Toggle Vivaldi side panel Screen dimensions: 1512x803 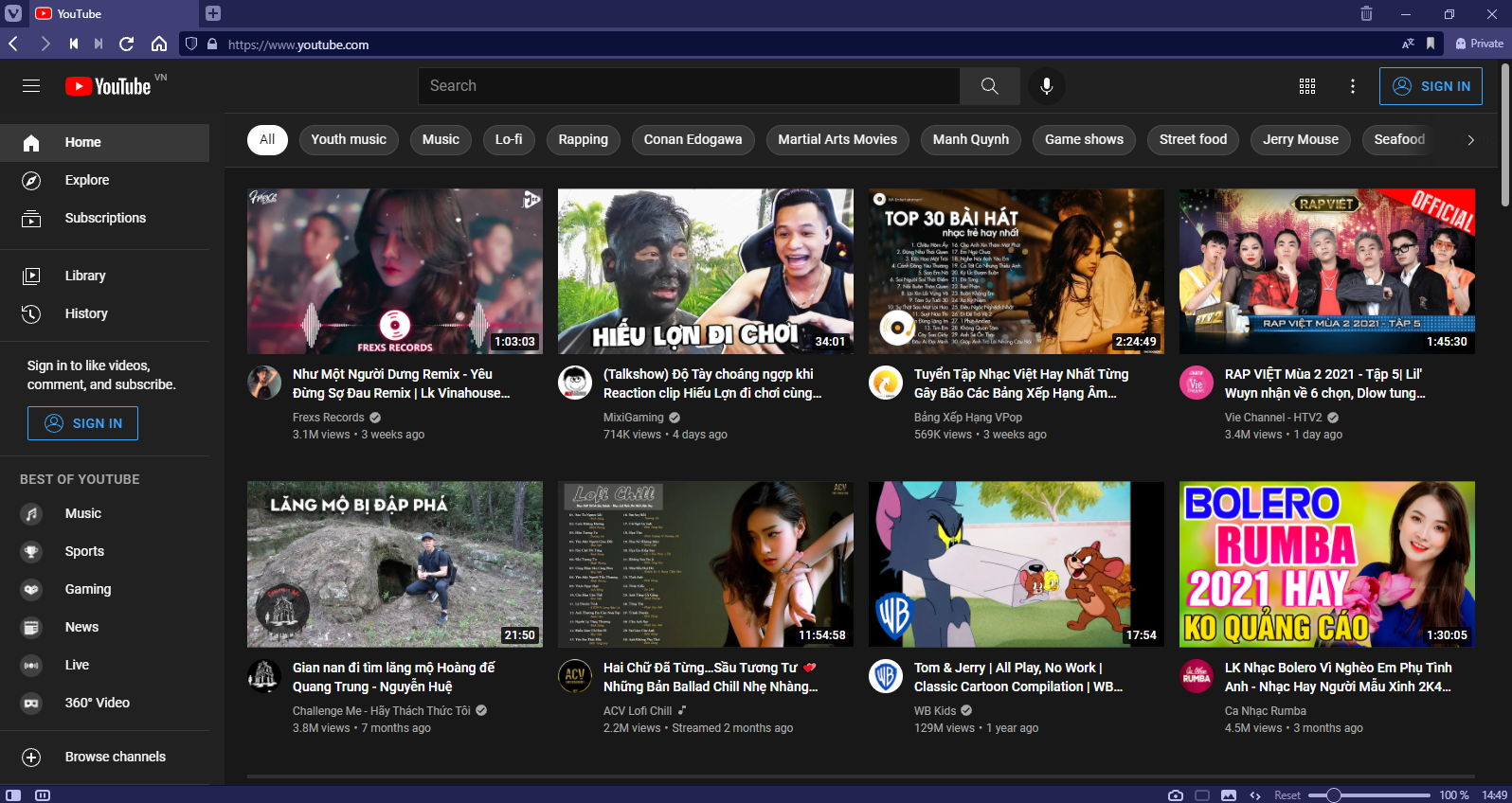pyautogui.click(x=13, y=794)
